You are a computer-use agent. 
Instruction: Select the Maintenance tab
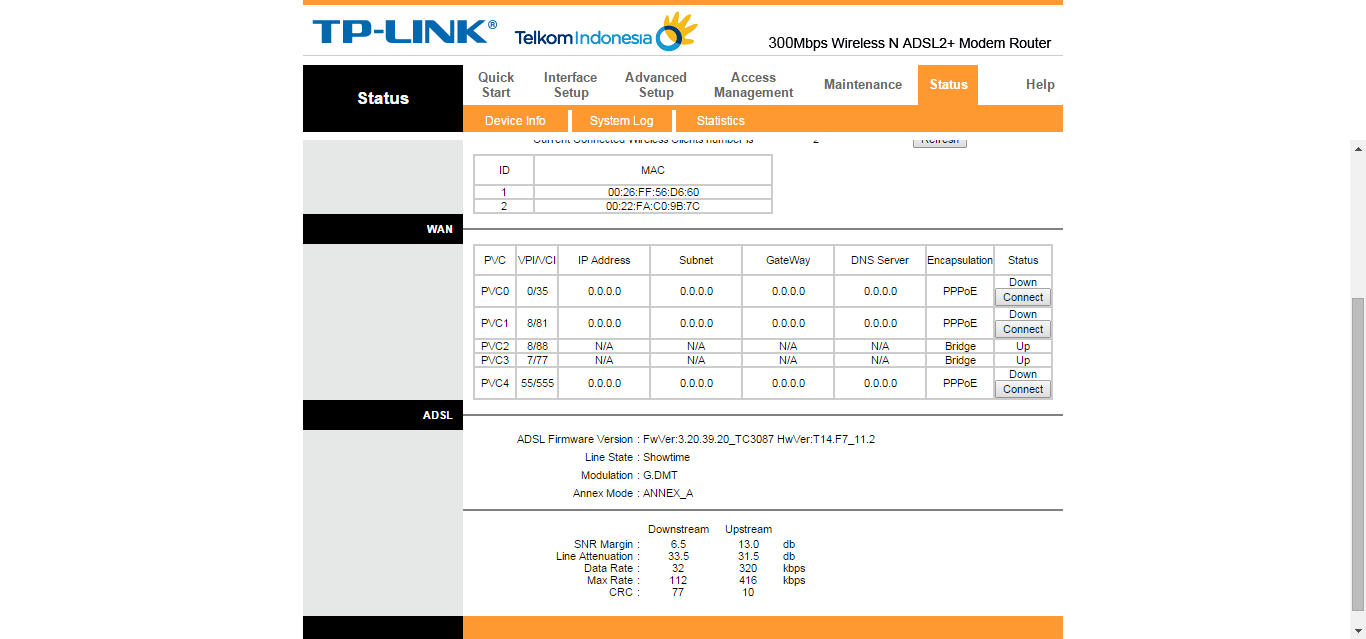coord(862,85)
